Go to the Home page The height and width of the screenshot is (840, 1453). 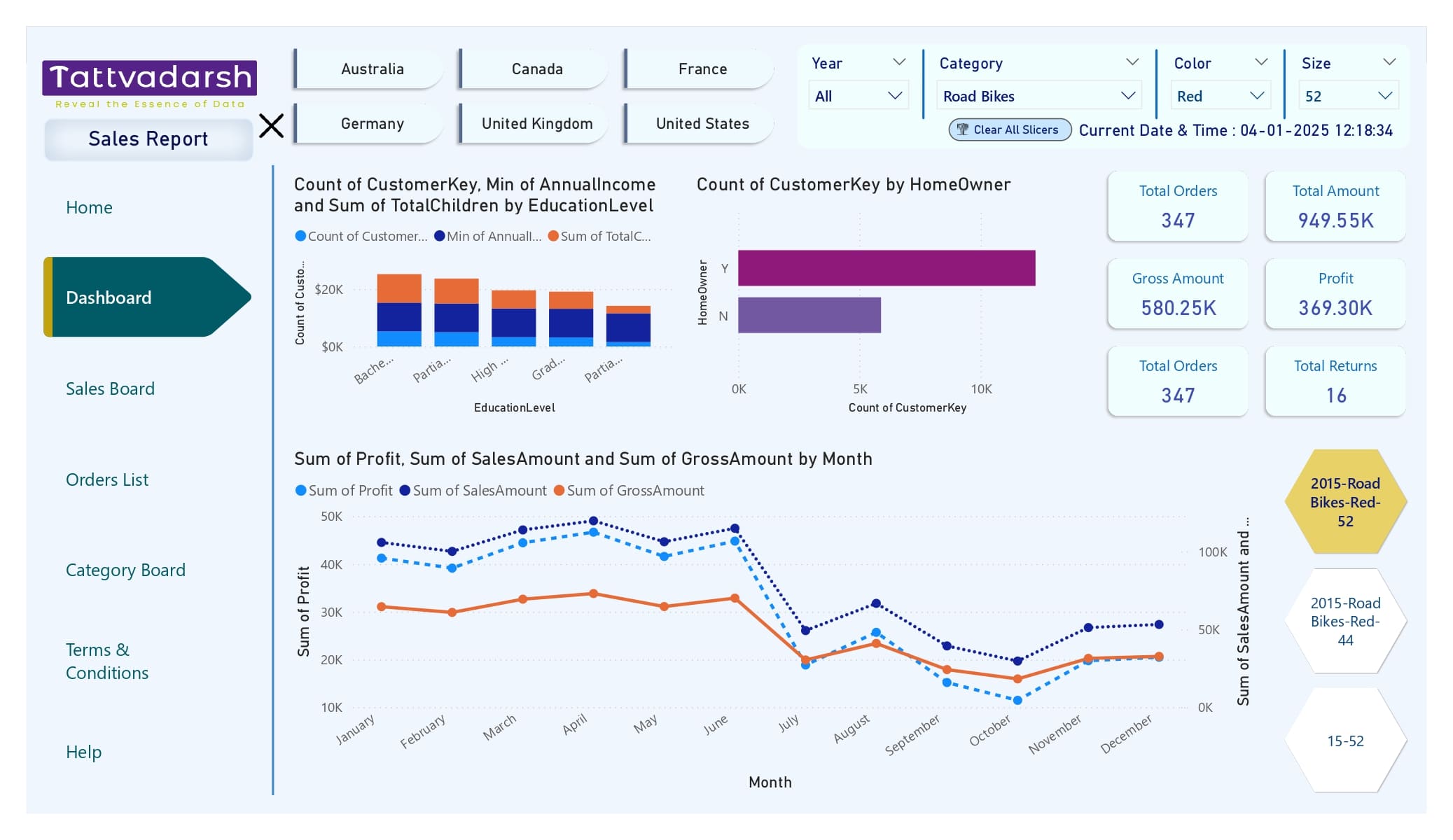(x=89, y=207)
